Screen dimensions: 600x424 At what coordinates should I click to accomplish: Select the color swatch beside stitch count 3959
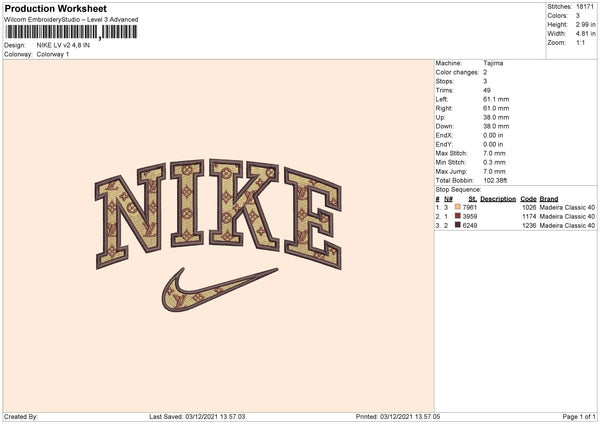(458, 216)
